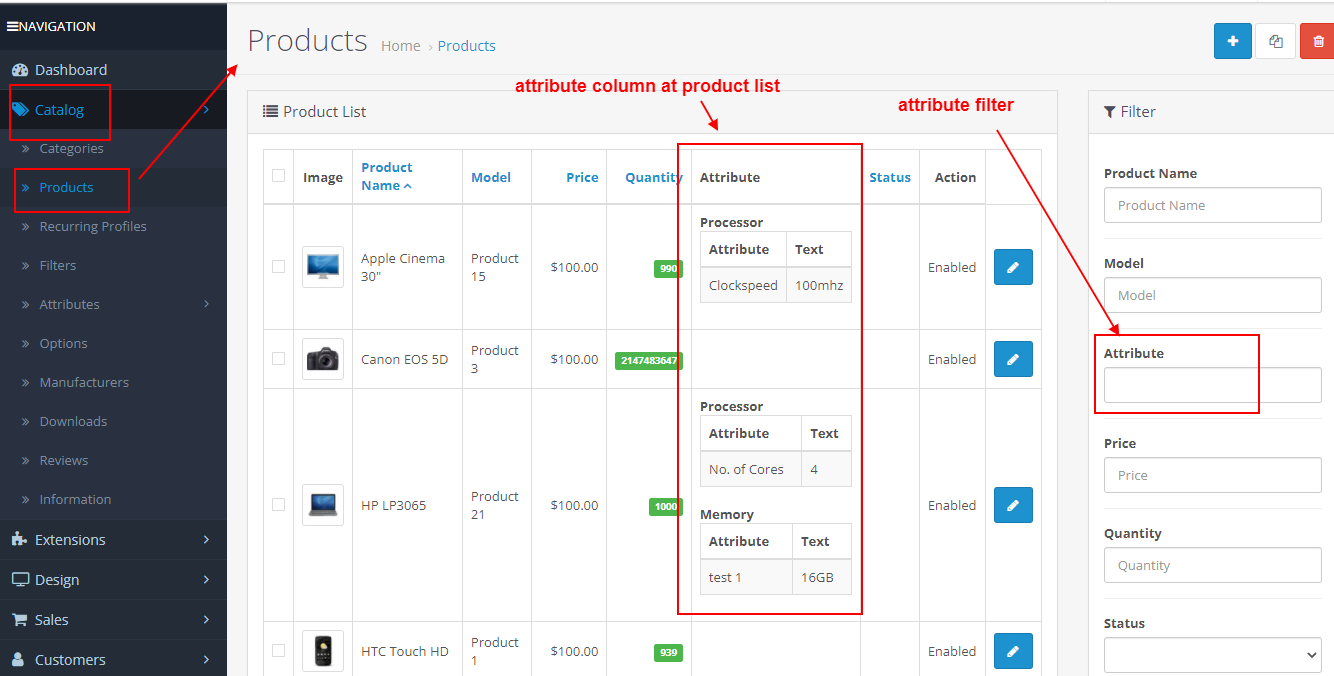Screen dimensions: 1334x676
Task: Open the edit pencil for HTC Touch HD
Action: tap(1013, 651)
